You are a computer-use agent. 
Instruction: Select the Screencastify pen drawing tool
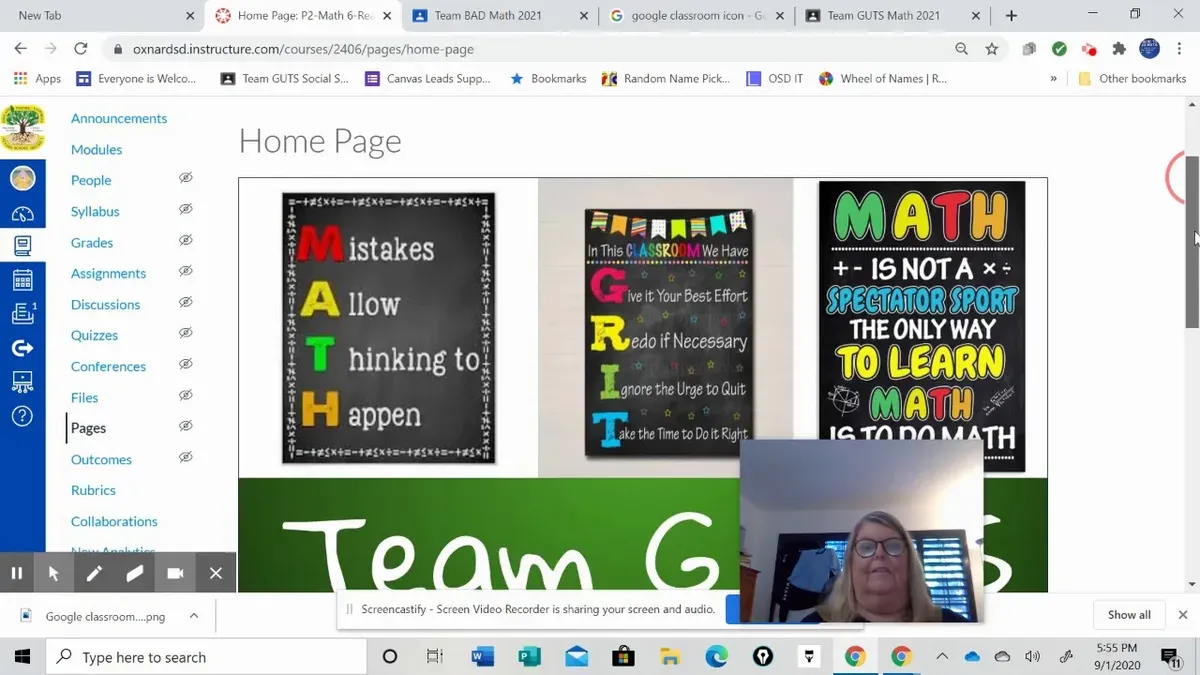[94, 573]
